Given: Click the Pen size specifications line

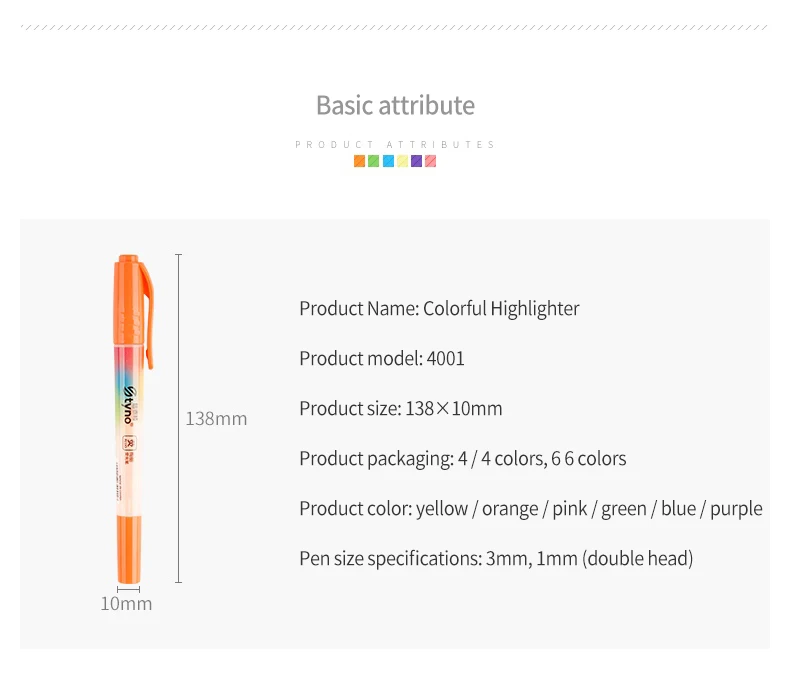Looking at the screenshot, I should (496, 559).
